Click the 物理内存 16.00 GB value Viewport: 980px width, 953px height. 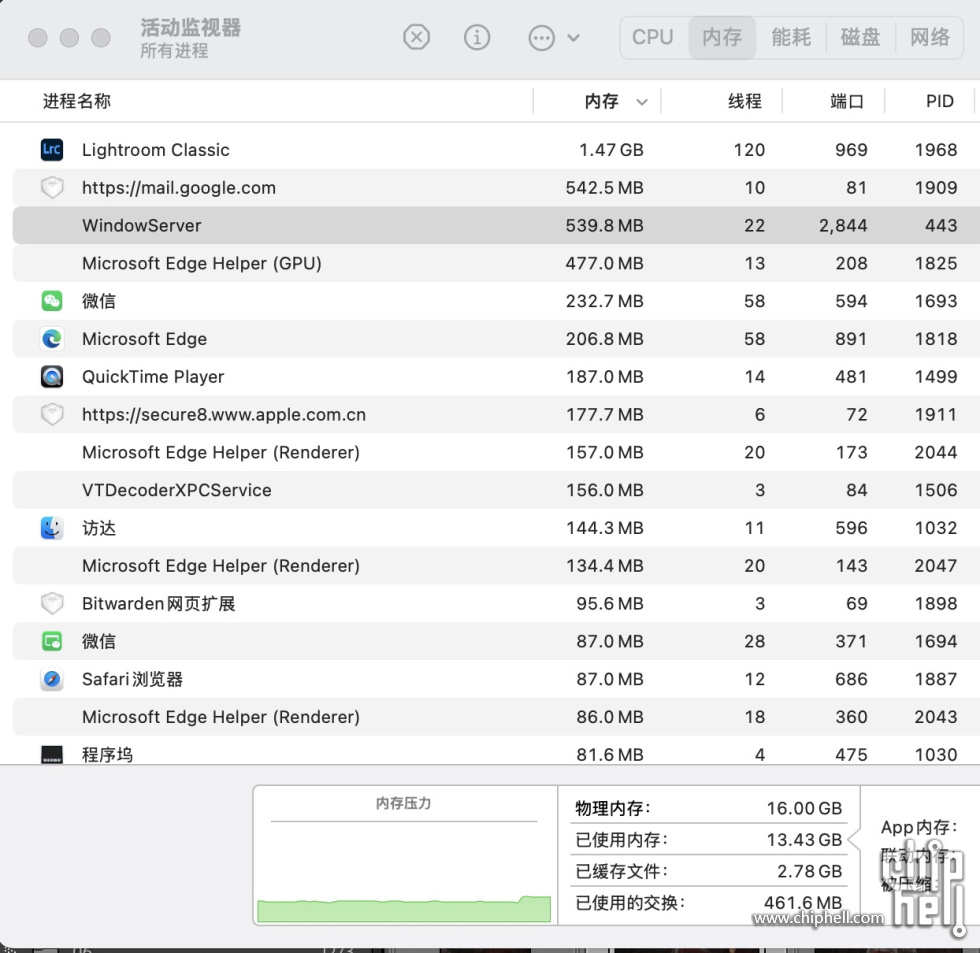tap(804, 808)
